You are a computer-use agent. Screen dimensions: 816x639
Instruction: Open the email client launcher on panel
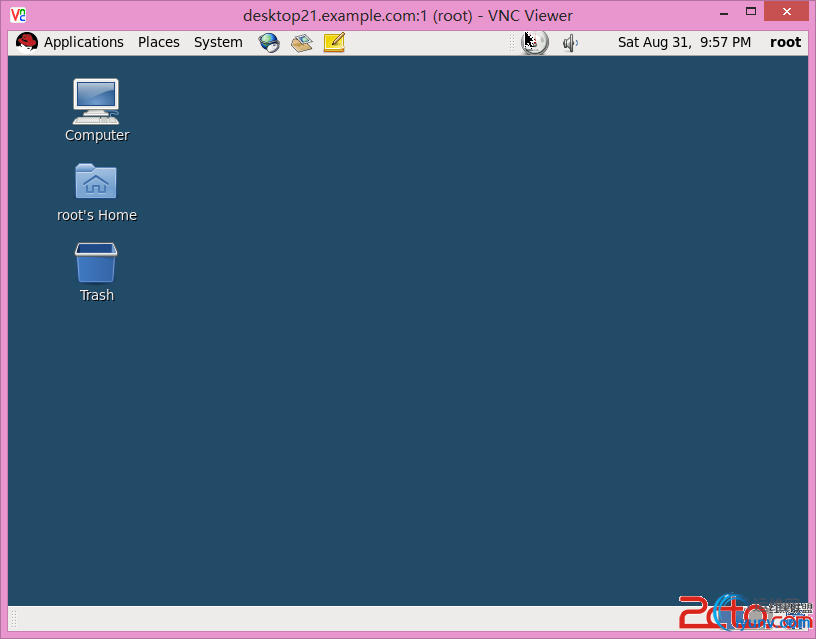coord(301,42)
